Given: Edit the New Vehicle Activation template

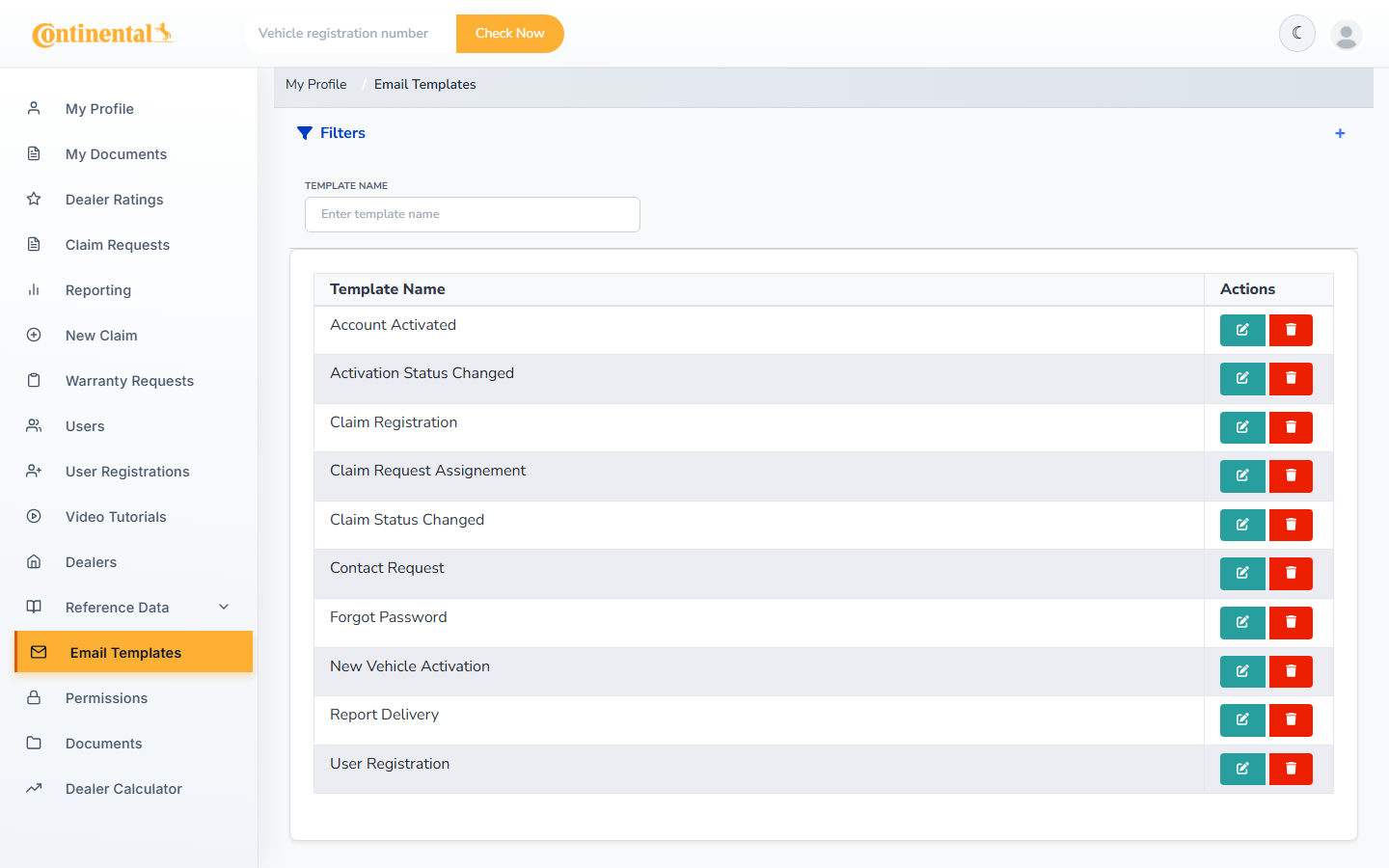Looking at the screenshot, I should [x=1242, y=671].
